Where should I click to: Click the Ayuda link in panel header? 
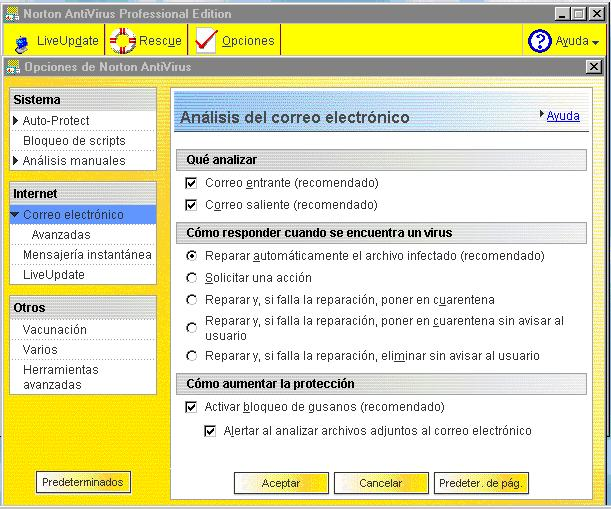[x=563, y=116]
